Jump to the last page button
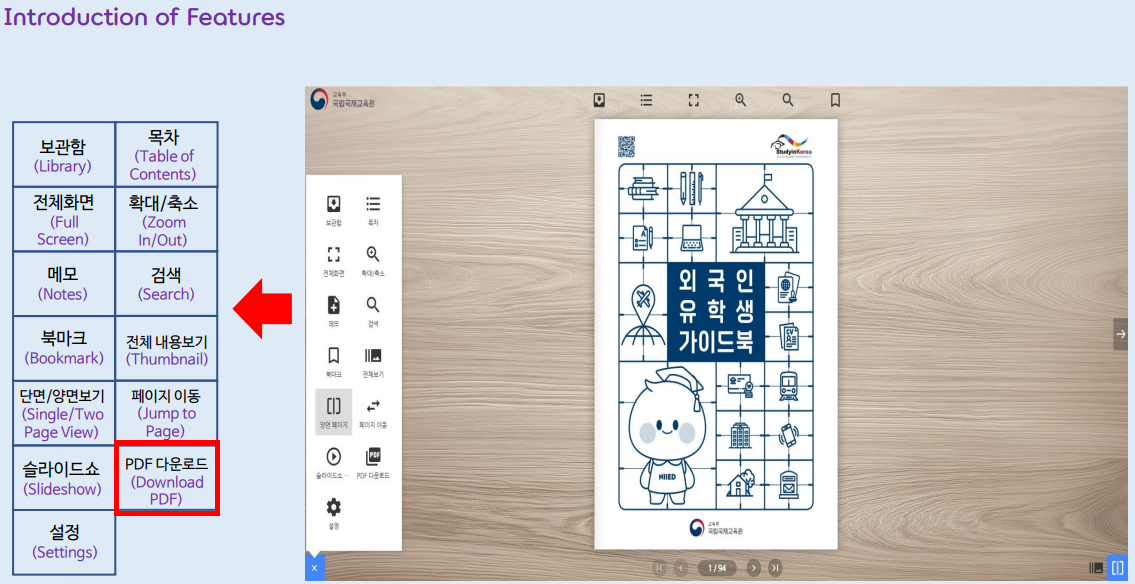Image resolution: width=1135 pixels, height=584 pixels. pyautogui.click(x=775, y=568)
